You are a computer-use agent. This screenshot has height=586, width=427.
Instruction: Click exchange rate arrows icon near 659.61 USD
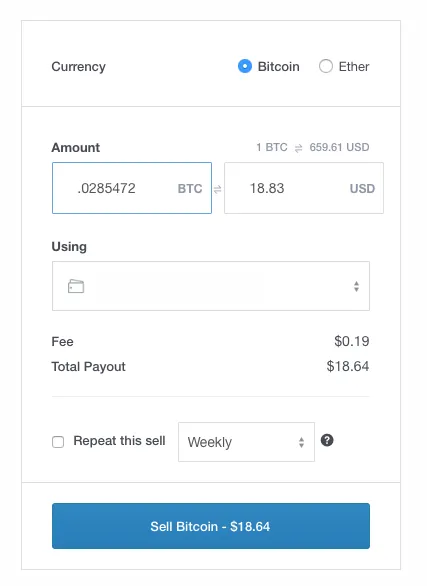[x=298, y=148]
